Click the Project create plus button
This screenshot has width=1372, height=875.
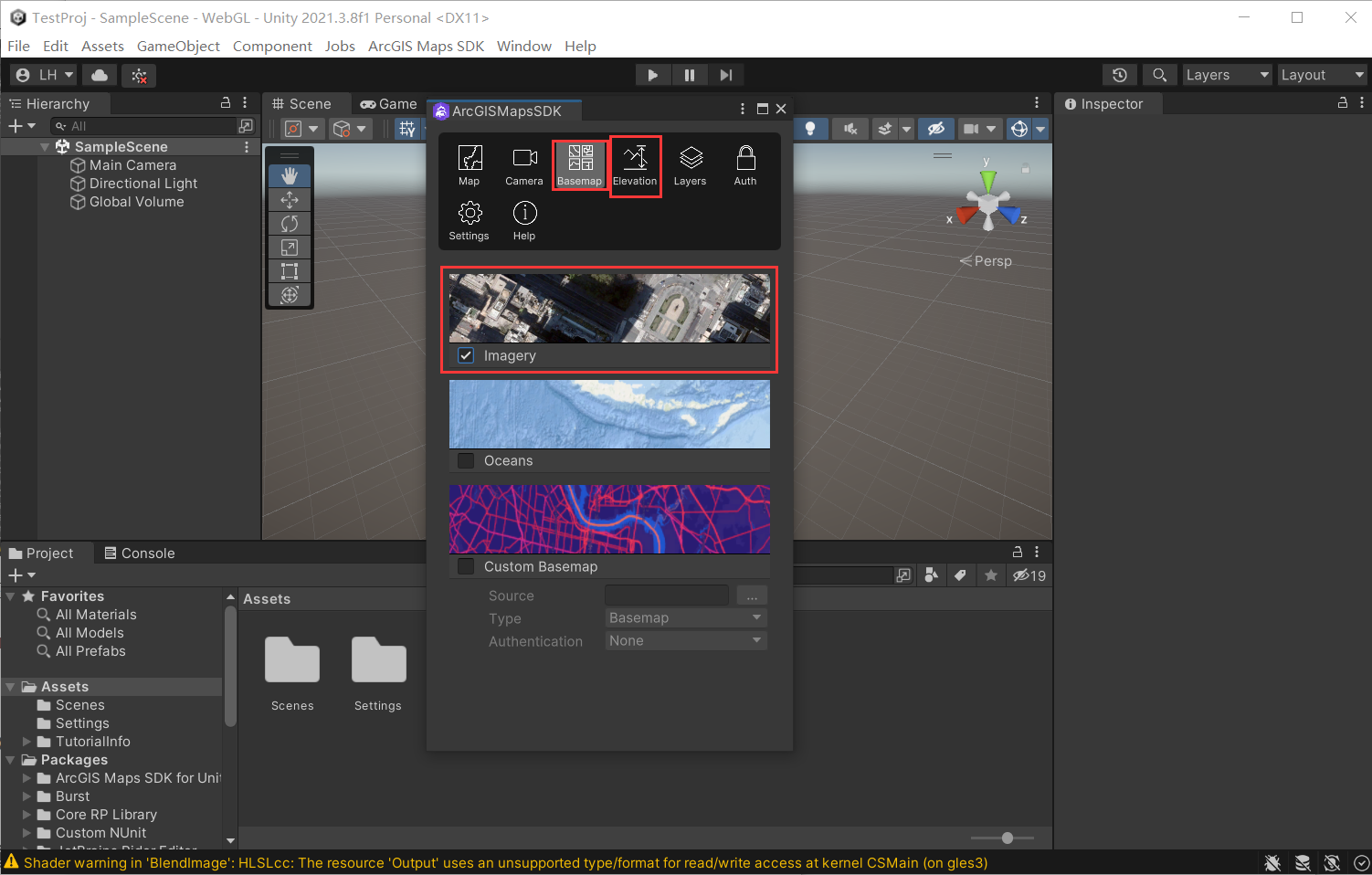point(21,575)
